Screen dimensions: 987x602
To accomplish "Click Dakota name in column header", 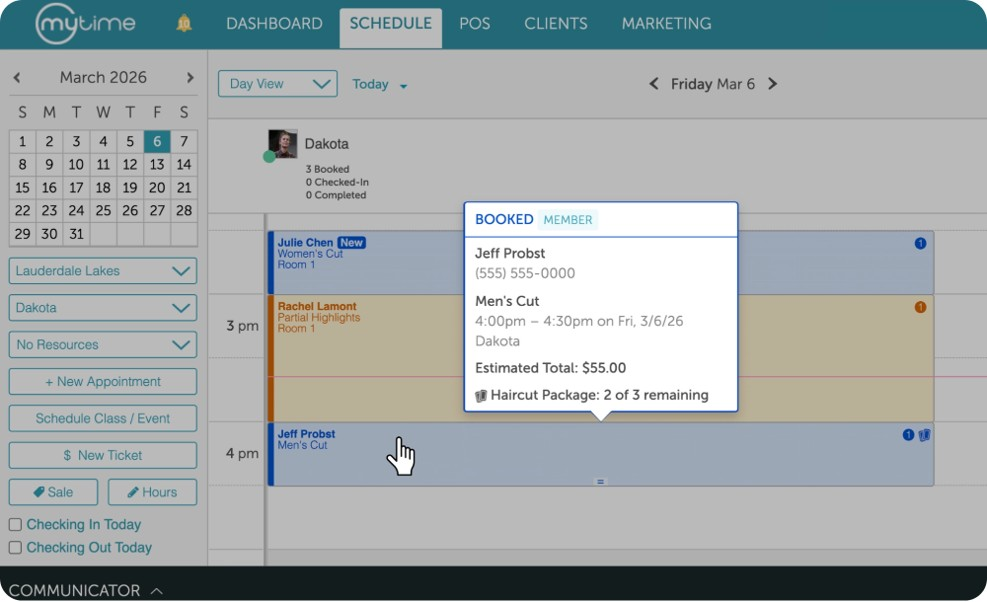I will [327, 144].
